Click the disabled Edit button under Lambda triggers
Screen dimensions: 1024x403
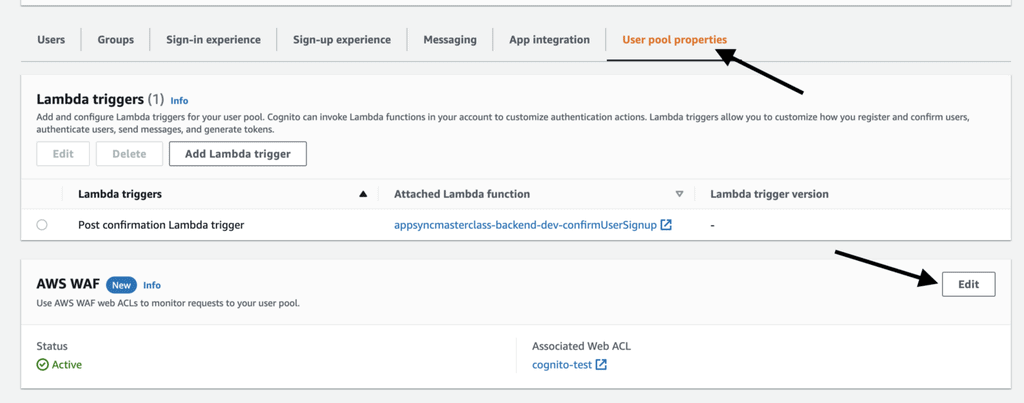(x=63, y=154)
